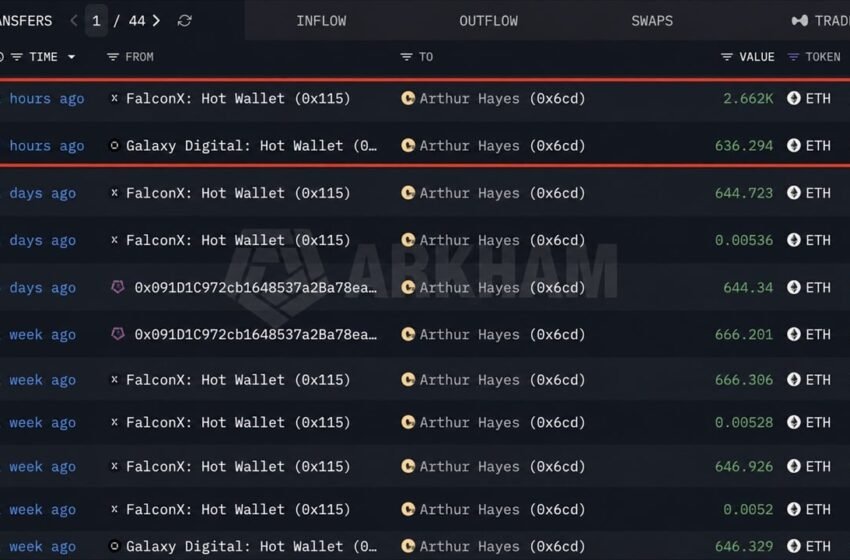Open the TIME filter icon
The width and height of the screenshot is (850, 560).
click(17, 57)
